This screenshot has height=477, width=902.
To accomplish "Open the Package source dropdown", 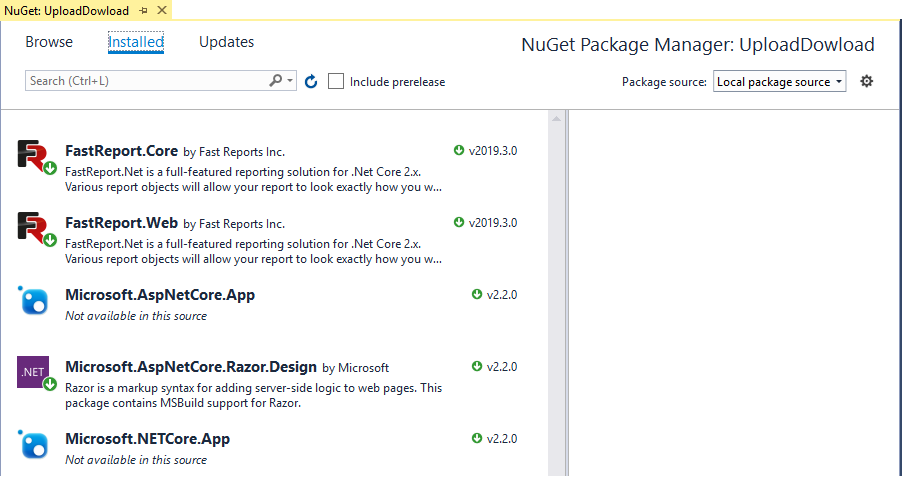I will pos(779,82).
